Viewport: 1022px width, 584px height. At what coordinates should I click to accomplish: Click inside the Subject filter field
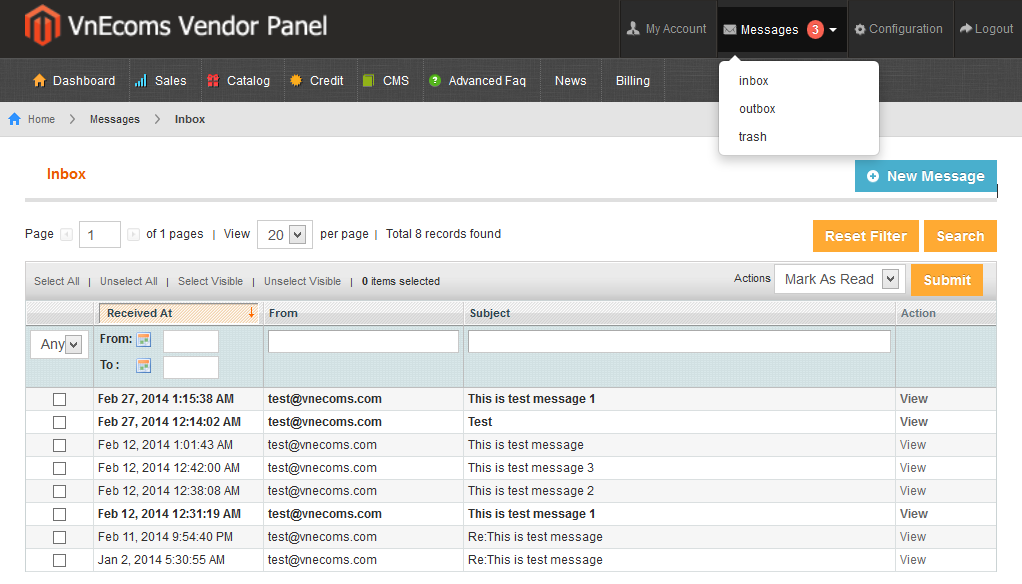tap(678, 340)
